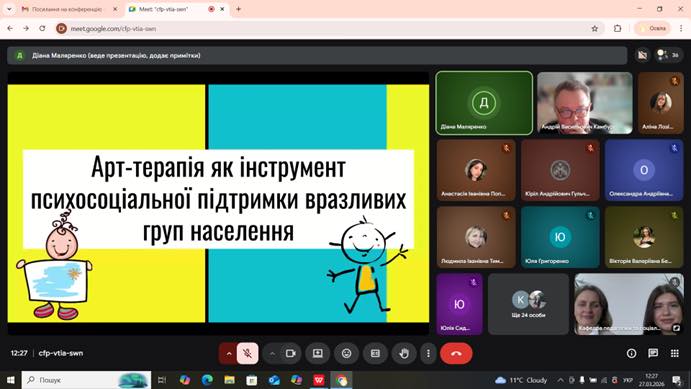Open the taskbar clock and date
This screenshot has height=389, width=691.
click(x=652, y=380)
